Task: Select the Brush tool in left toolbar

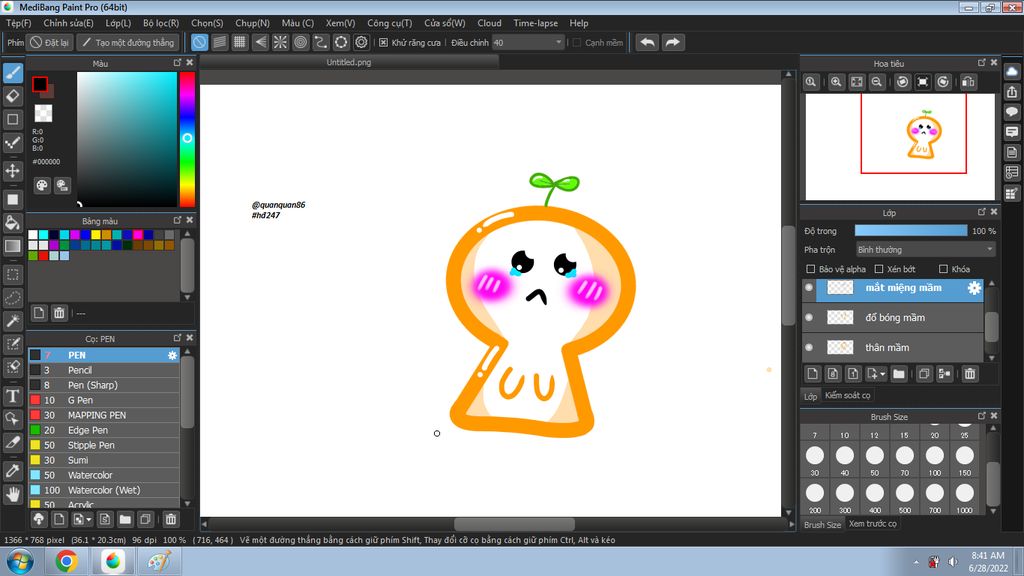Action: click(x=13, y=72)
